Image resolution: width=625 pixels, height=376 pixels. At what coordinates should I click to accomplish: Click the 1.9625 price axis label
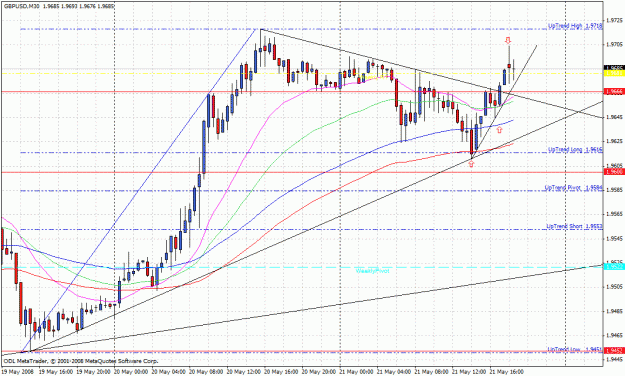[615, 141]
